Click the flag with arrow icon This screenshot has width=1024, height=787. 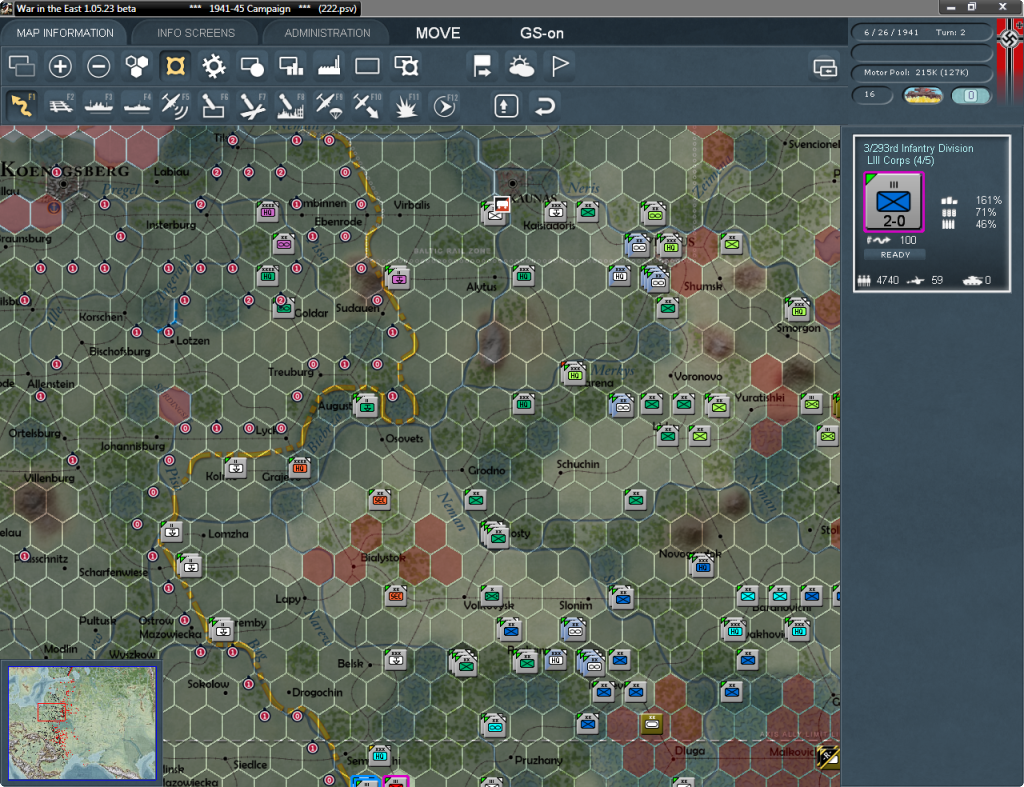coord(482,66)
